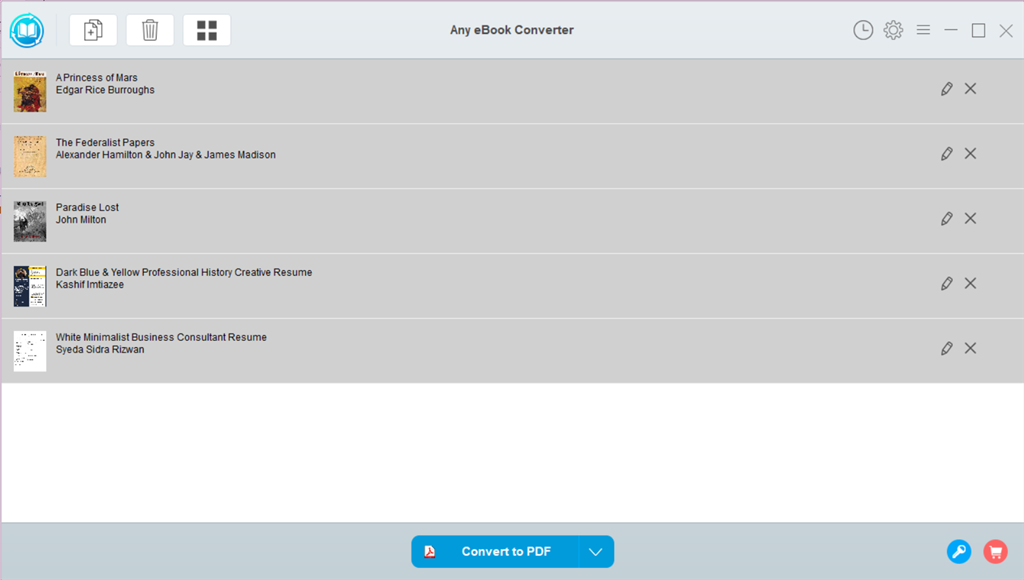Screen dimensions: 1024x580
Task: Click title White Minimalist Business Consultant Resume
Action: pos(161,337)
